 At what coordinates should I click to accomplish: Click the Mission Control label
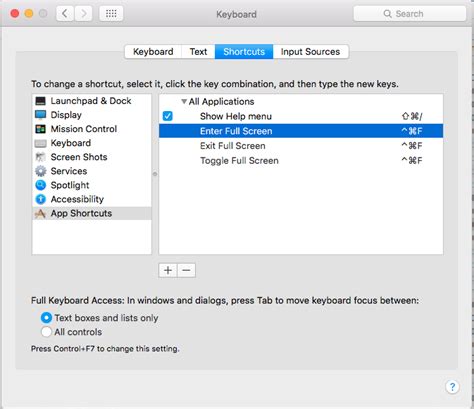pos(84,129)
